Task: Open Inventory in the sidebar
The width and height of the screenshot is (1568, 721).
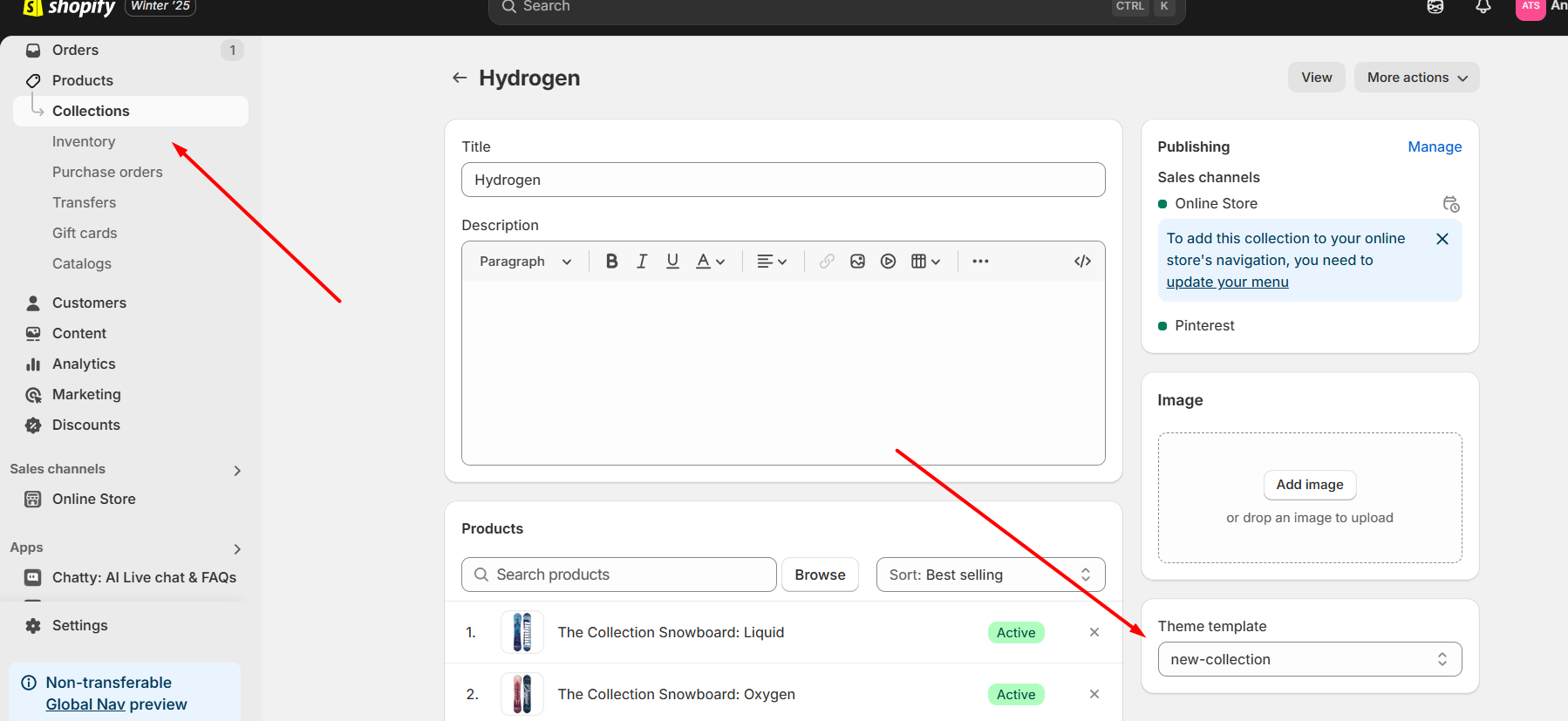Action: [x=84, y=141]
